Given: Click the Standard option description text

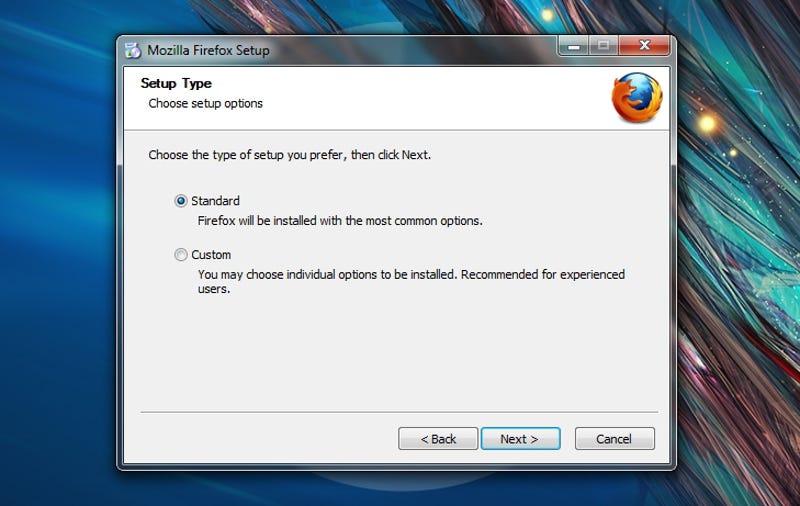Looking at the screenshot, I should click(x=340, y=221).
